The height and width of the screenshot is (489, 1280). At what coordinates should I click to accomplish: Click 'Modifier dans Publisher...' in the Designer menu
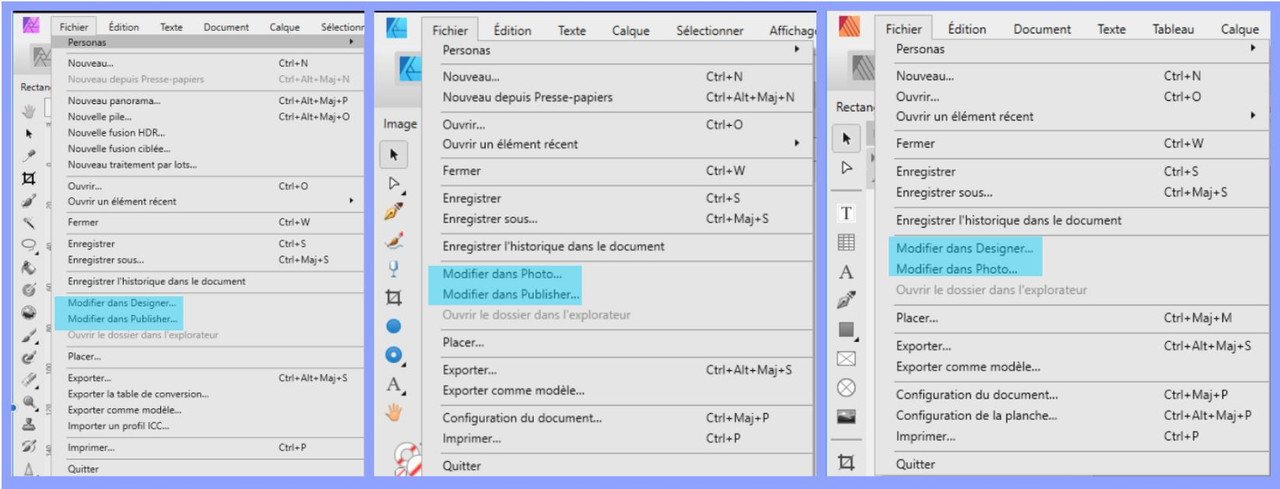[x=511, y=294]
